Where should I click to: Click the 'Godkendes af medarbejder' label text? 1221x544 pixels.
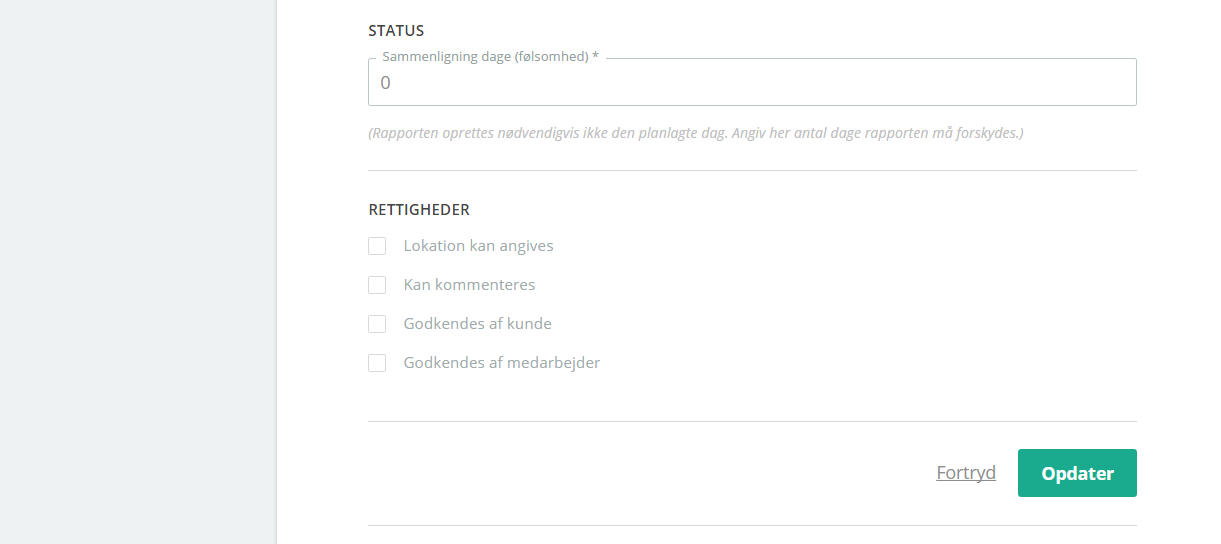502,363
